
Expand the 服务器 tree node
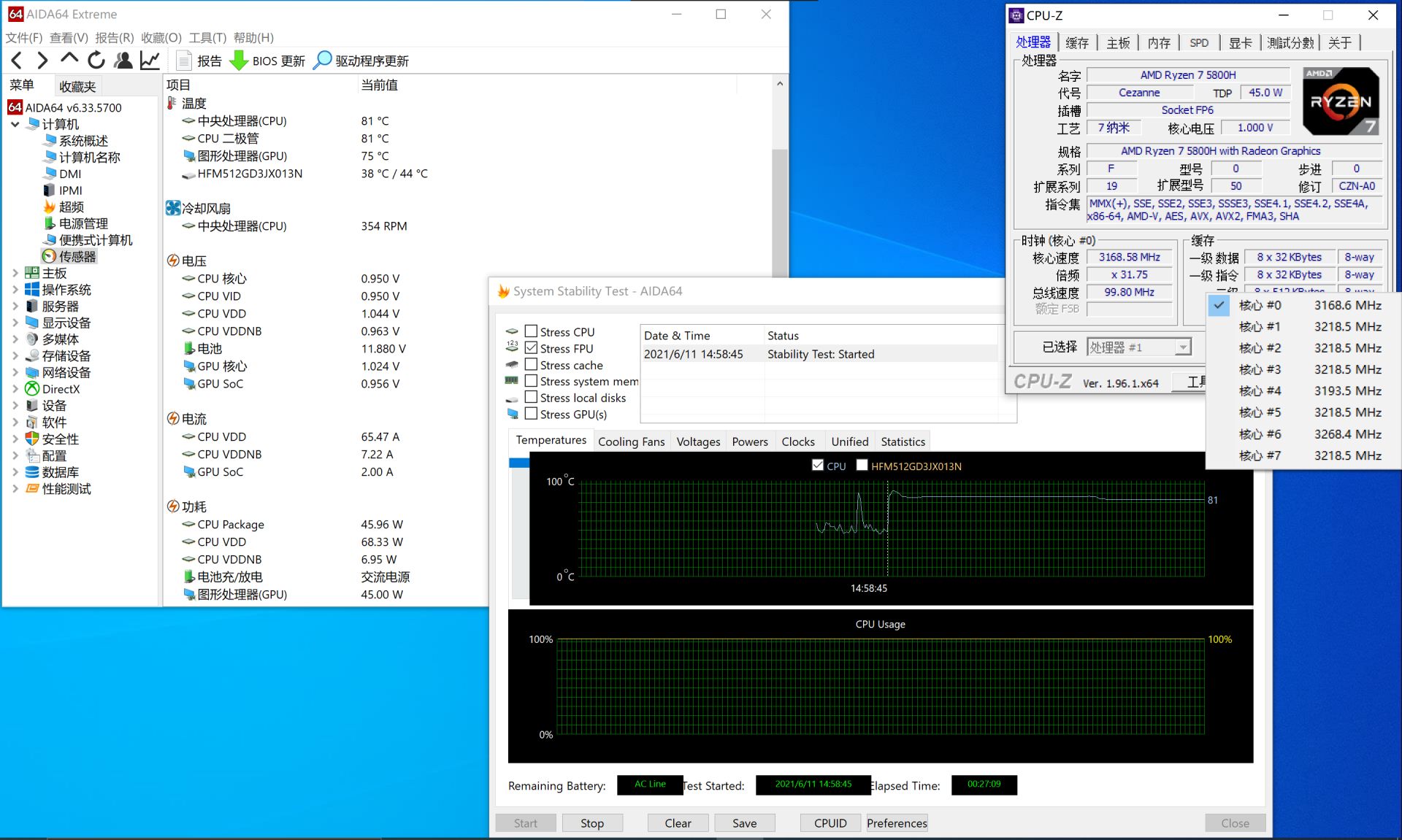[15, 307]
